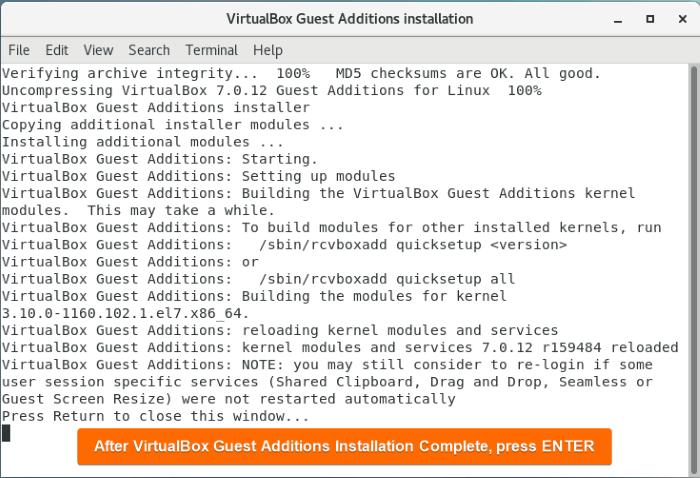
Task: Open the Terminal menu
Action: [x=212, y=50]
